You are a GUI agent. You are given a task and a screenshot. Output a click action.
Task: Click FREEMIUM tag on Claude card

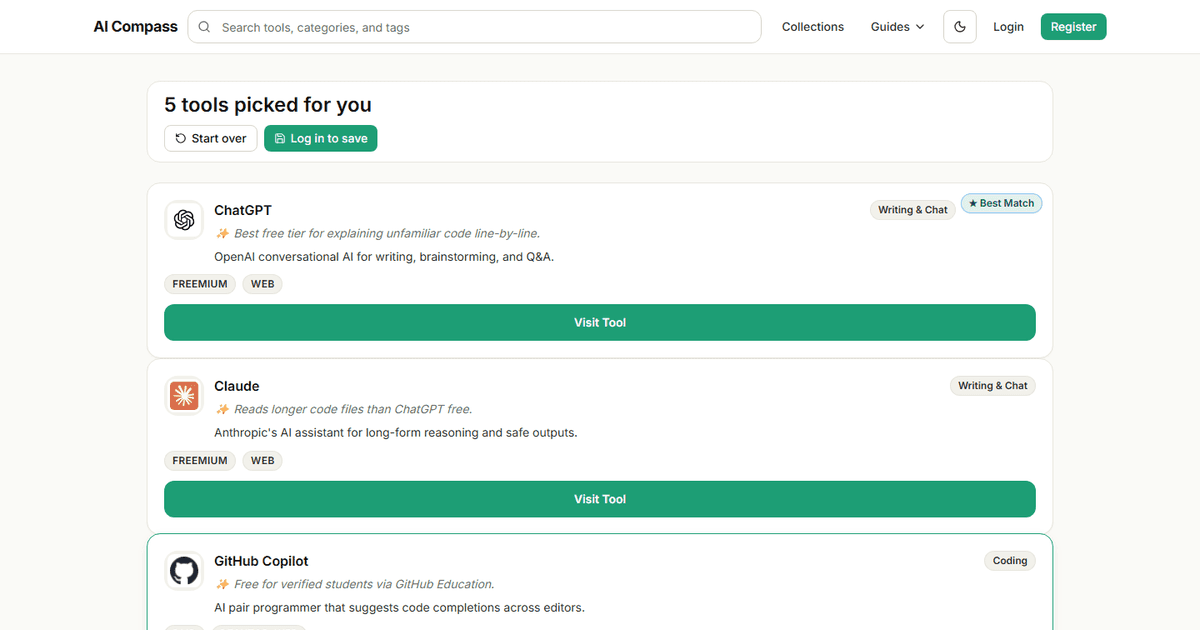200,461
